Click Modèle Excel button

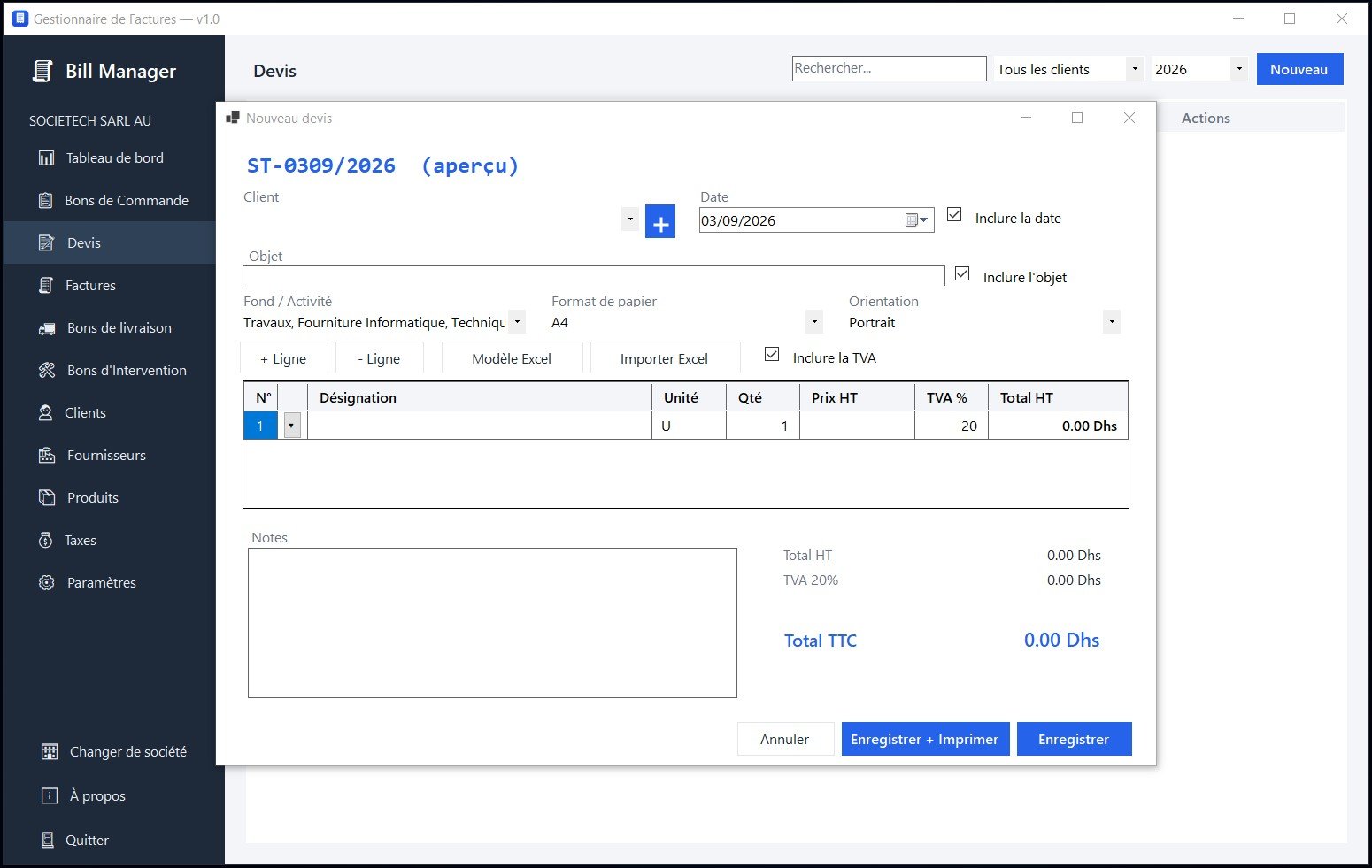click(x=512, y=358)
